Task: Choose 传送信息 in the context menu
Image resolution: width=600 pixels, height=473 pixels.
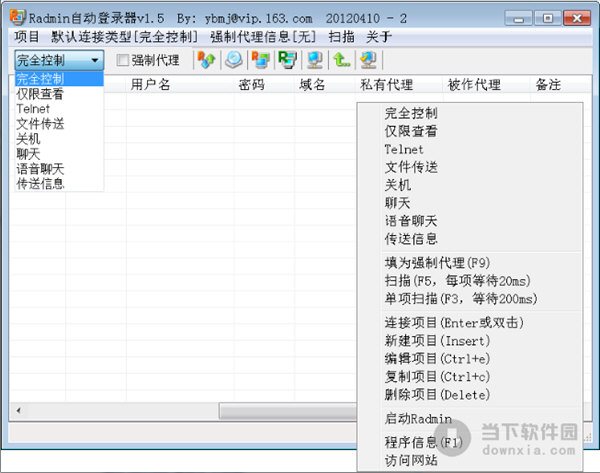Action: click(470, 239)
